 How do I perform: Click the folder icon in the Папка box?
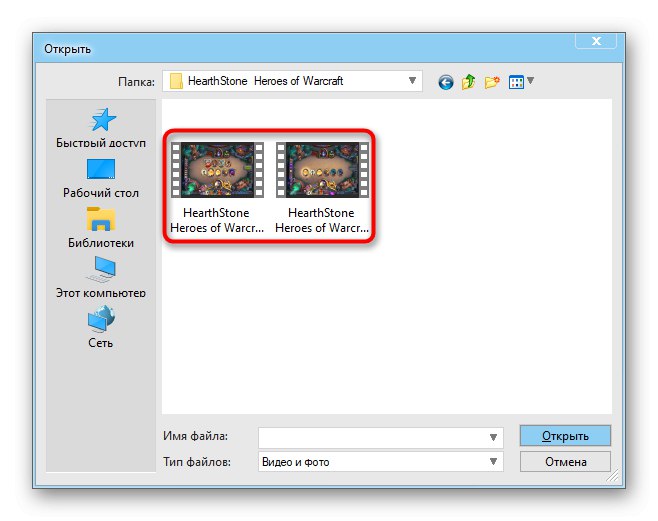click(x=176, y=81)
